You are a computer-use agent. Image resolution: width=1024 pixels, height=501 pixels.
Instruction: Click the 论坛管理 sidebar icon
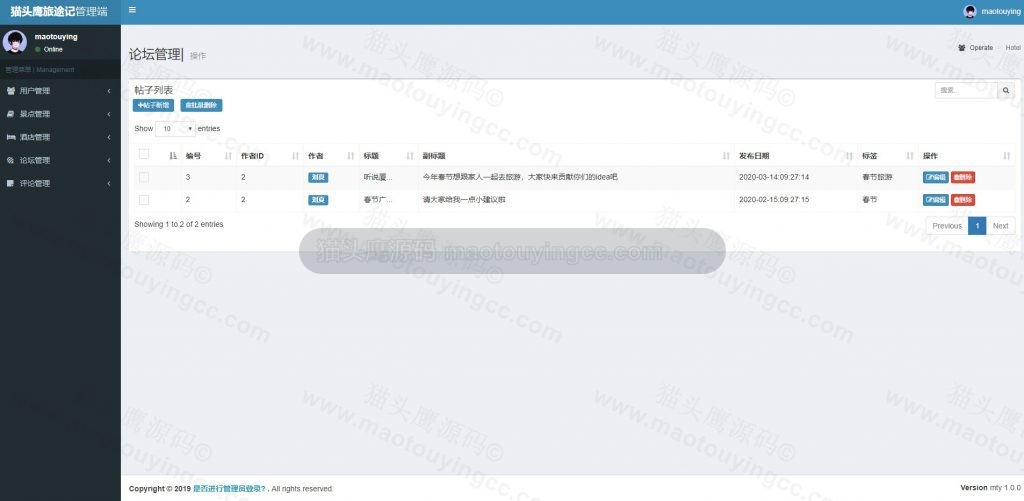click(10, 161)
